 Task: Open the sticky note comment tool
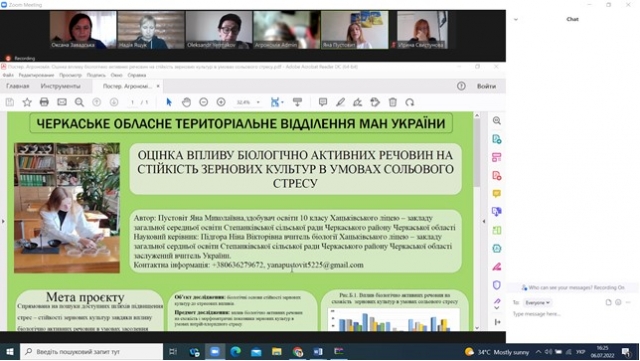tap(323, 102)
